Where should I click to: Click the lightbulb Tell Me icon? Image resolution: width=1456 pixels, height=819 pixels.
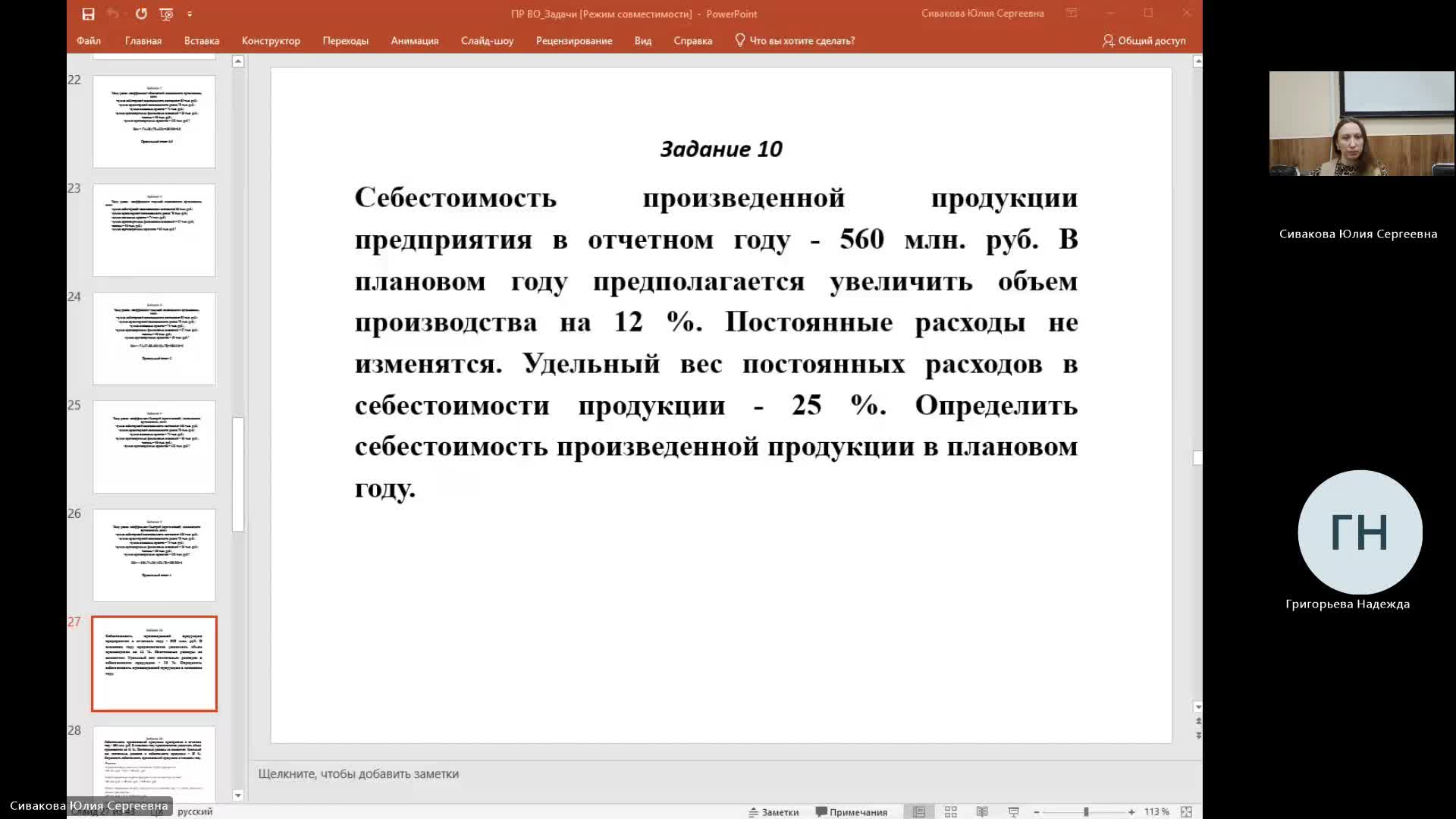pos(739,40)
